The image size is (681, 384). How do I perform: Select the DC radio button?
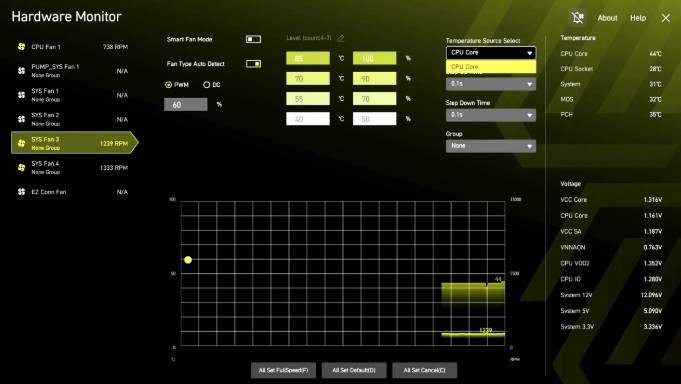coord(206,85)
